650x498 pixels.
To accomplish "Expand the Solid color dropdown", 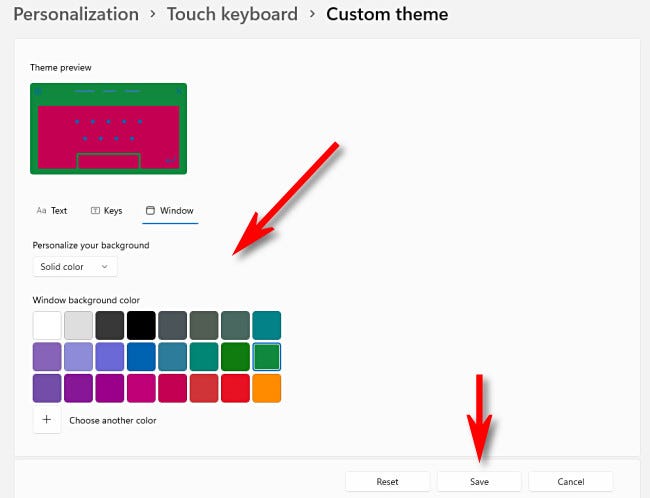I will [75, 267].
